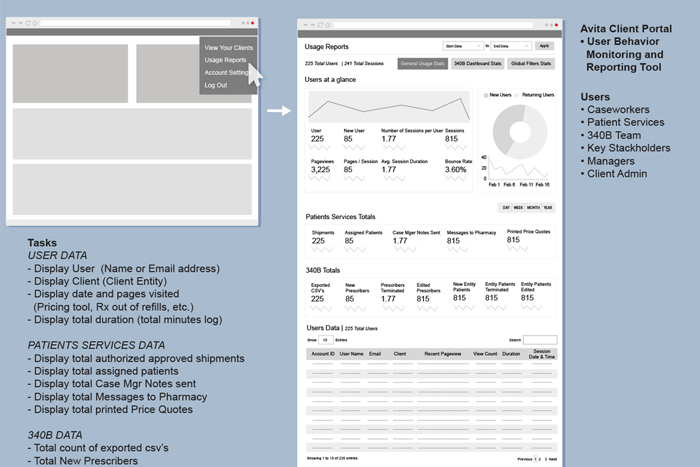
Task: Sort table by Email column
Action: click(x=375, y=354)
